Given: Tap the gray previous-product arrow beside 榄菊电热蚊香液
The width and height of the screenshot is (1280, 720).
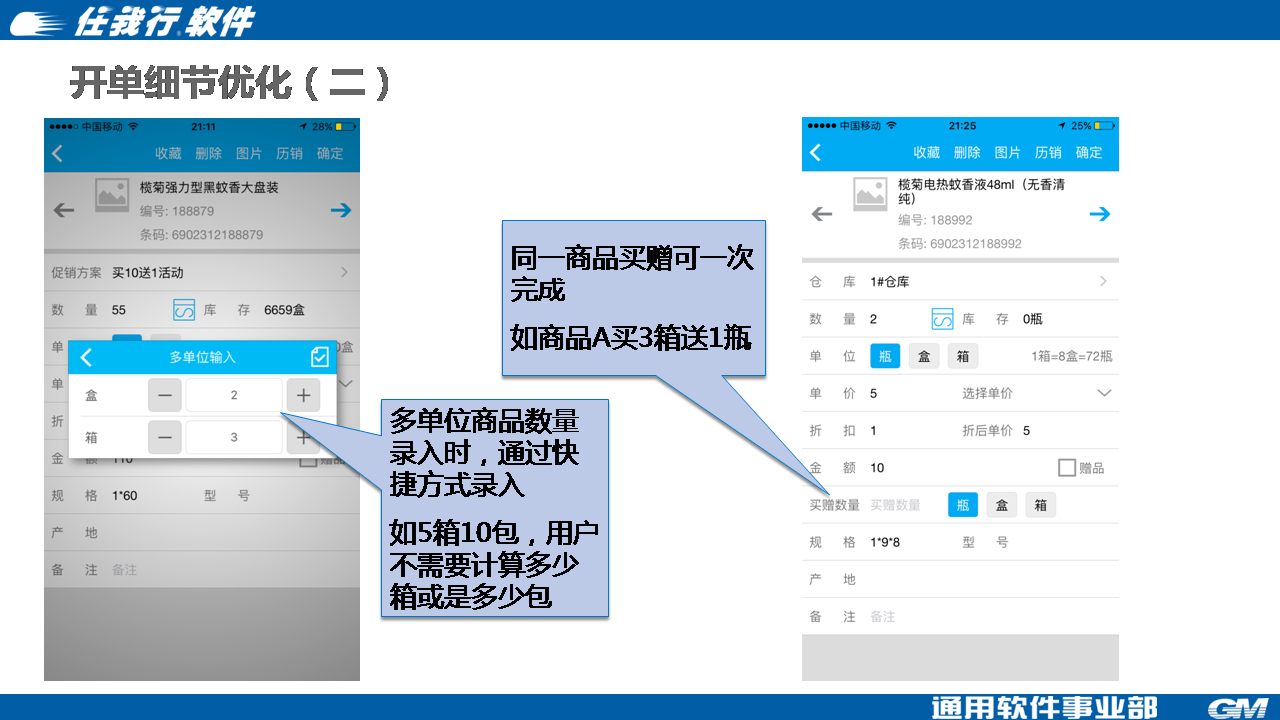Looking at the screenshot, I should point(822,214).
